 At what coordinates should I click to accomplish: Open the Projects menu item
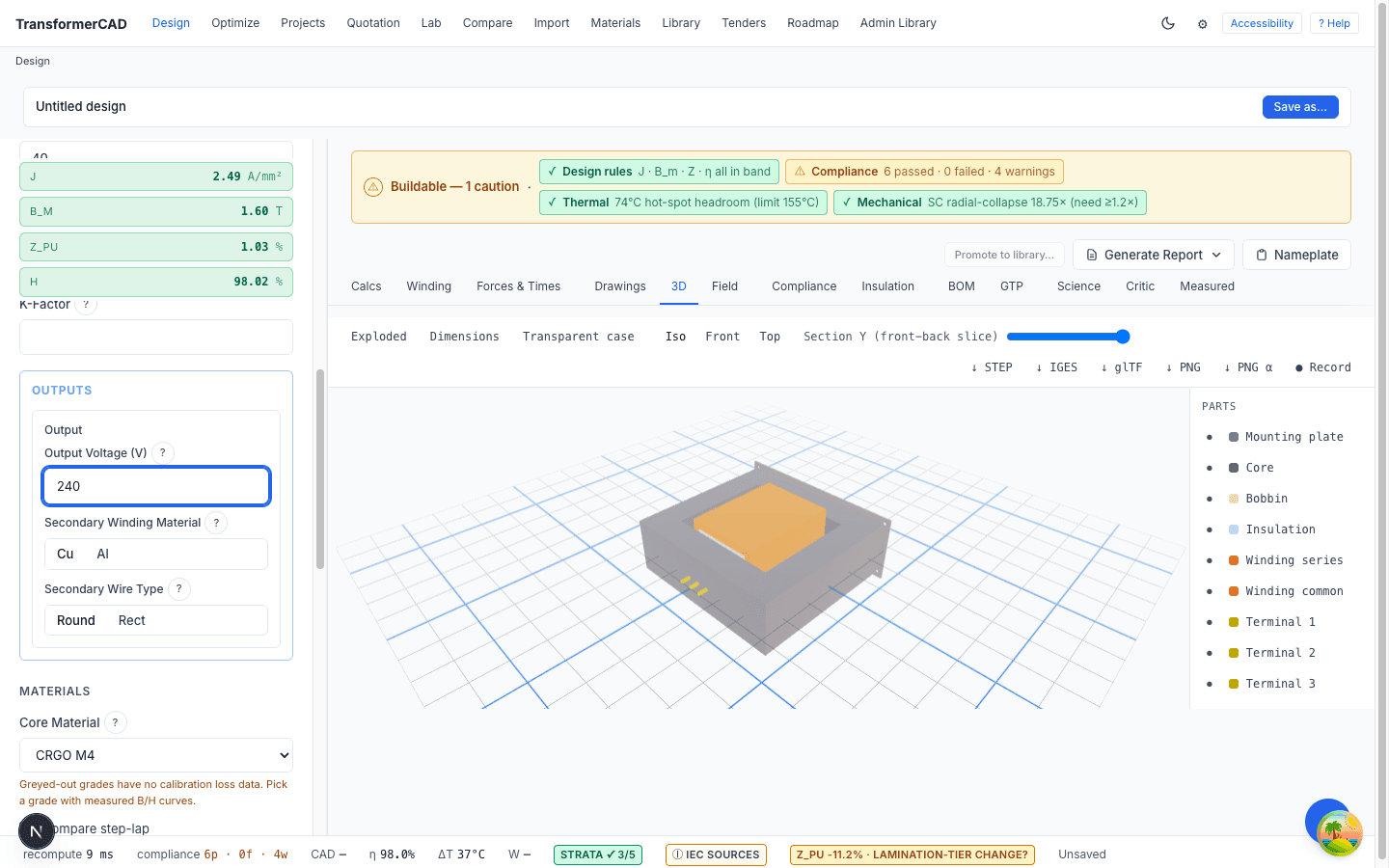tap(303, 23)
